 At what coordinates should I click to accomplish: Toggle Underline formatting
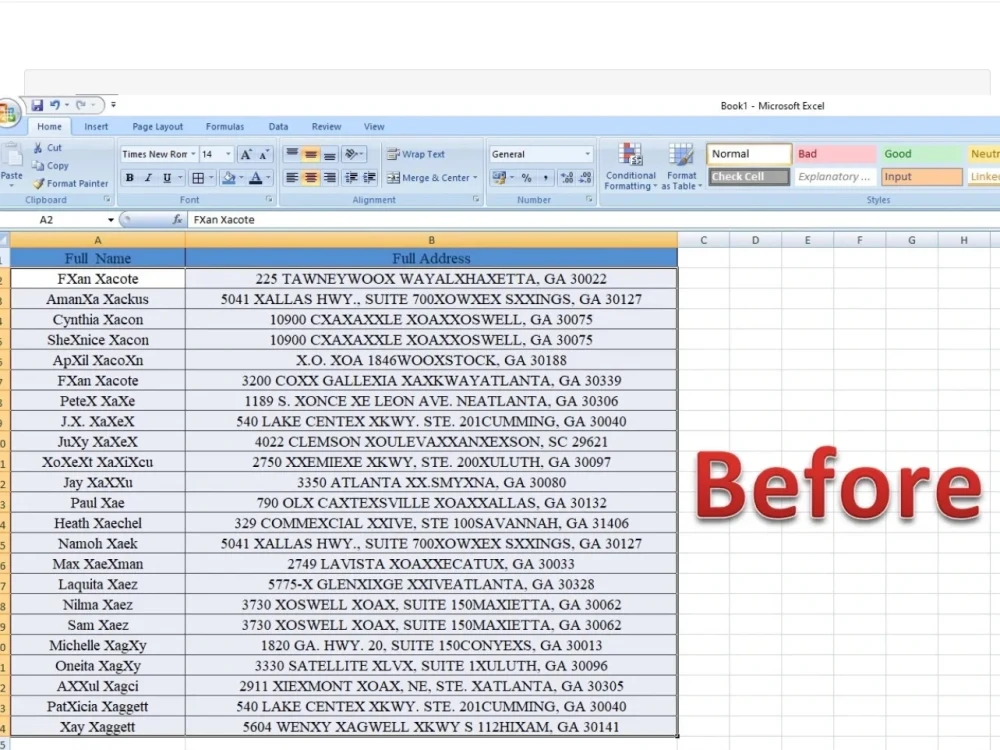click(167, 178)
